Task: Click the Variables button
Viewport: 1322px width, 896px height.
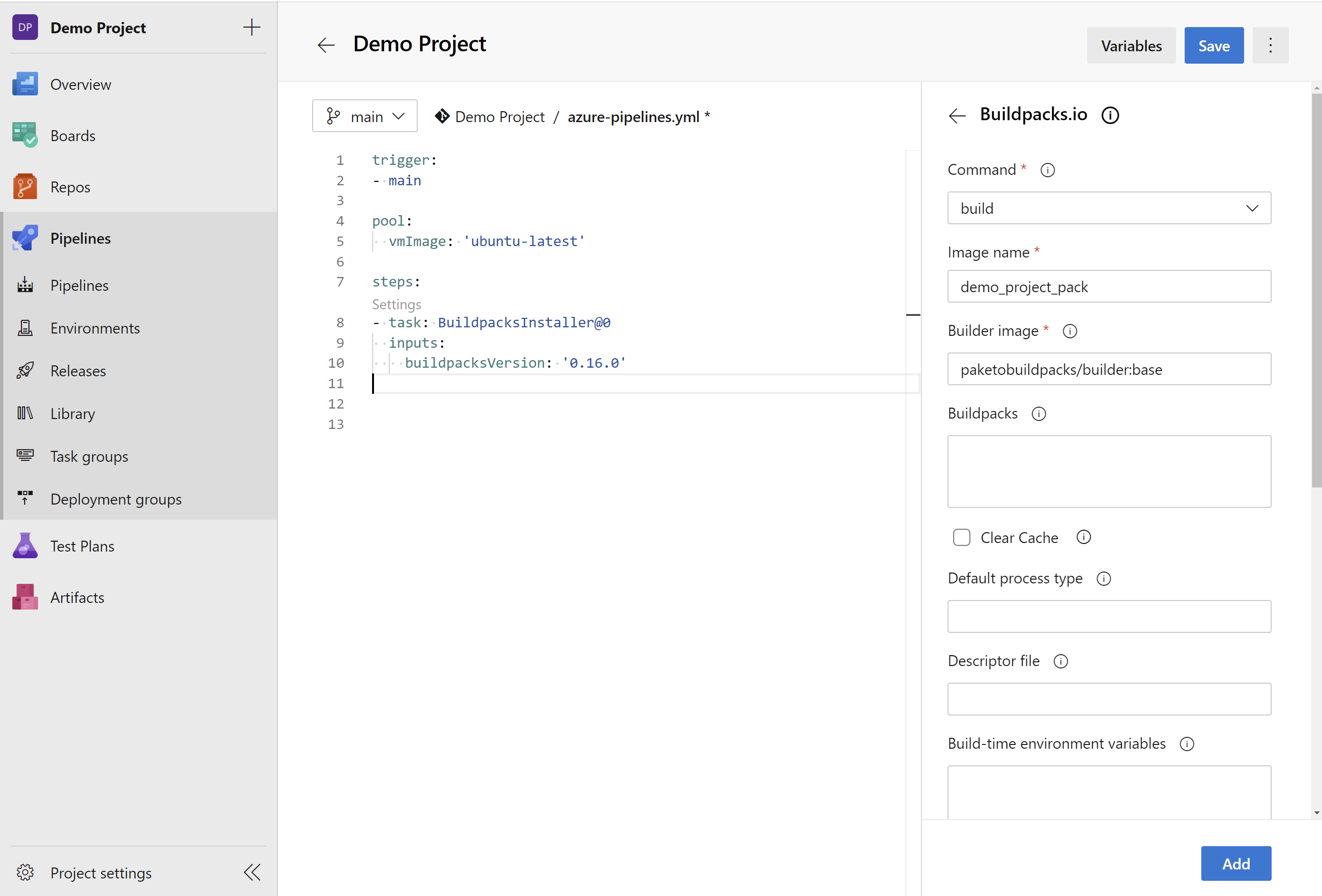Action: coord(1131,46)
